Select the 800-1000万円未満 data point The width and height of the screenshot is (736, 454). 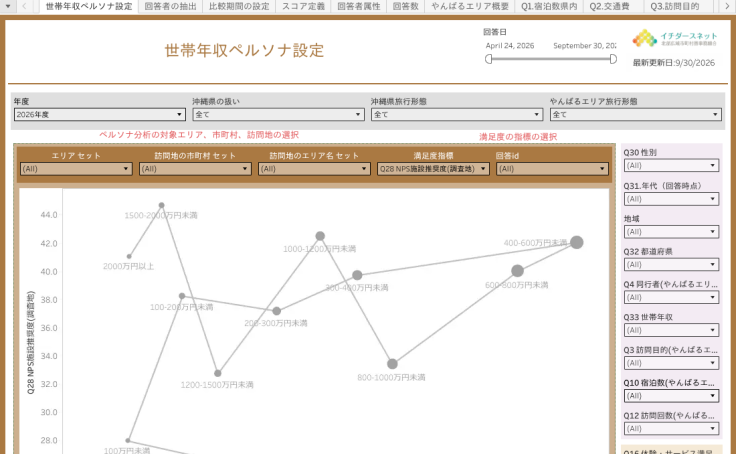392,364
